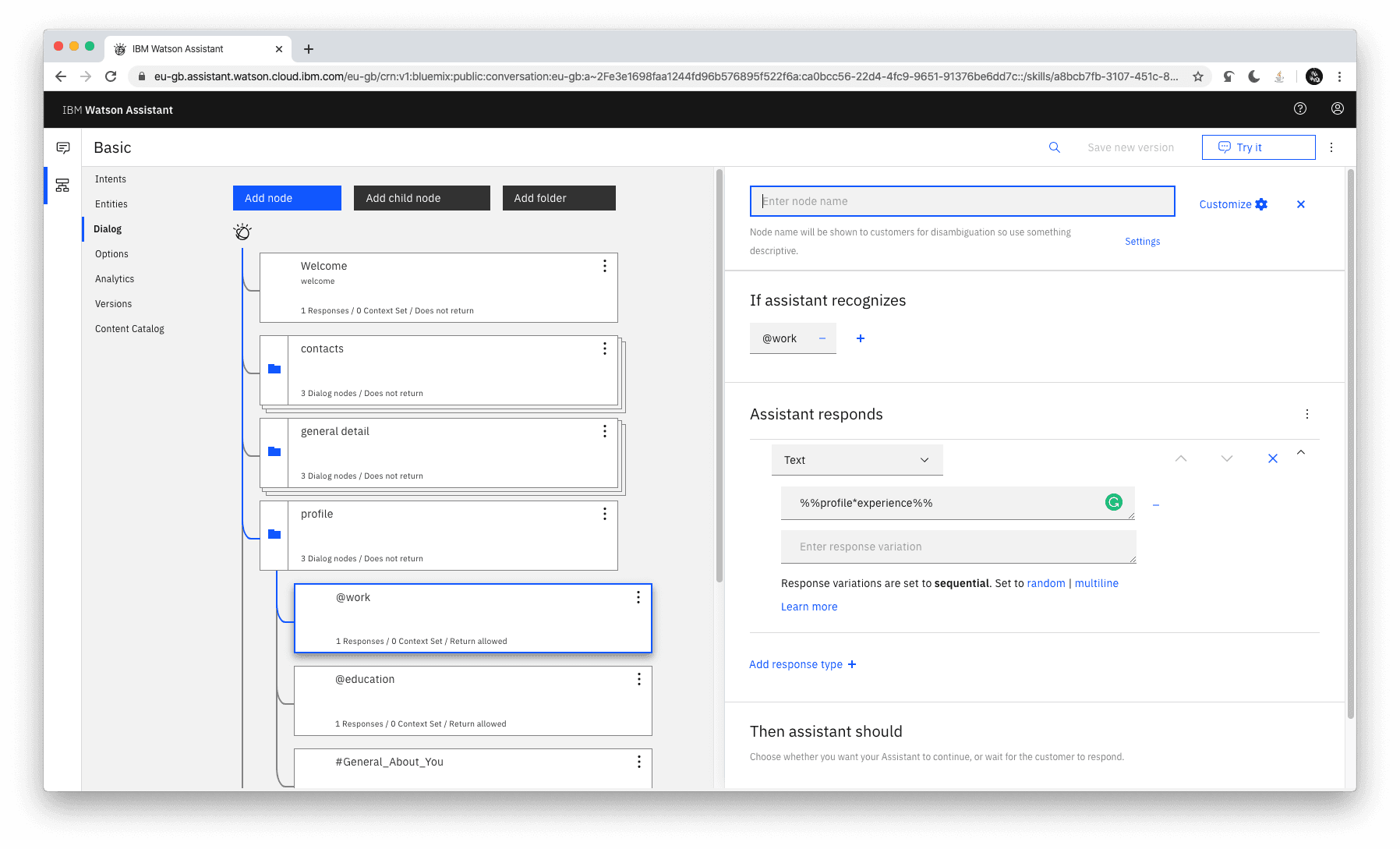The image size is (1400, 849).
Task: Remove the %%profile*experience%% variation
Action: (1155, 505)
